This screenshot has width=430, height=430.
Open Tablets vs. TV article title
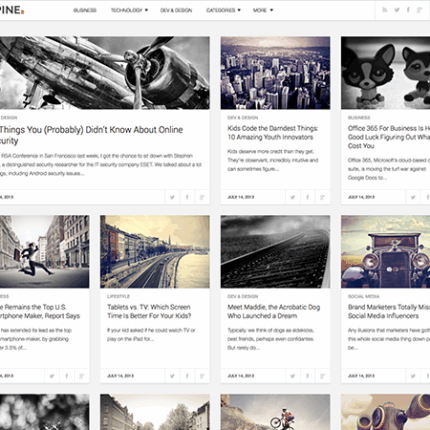(x=149, y=311)
